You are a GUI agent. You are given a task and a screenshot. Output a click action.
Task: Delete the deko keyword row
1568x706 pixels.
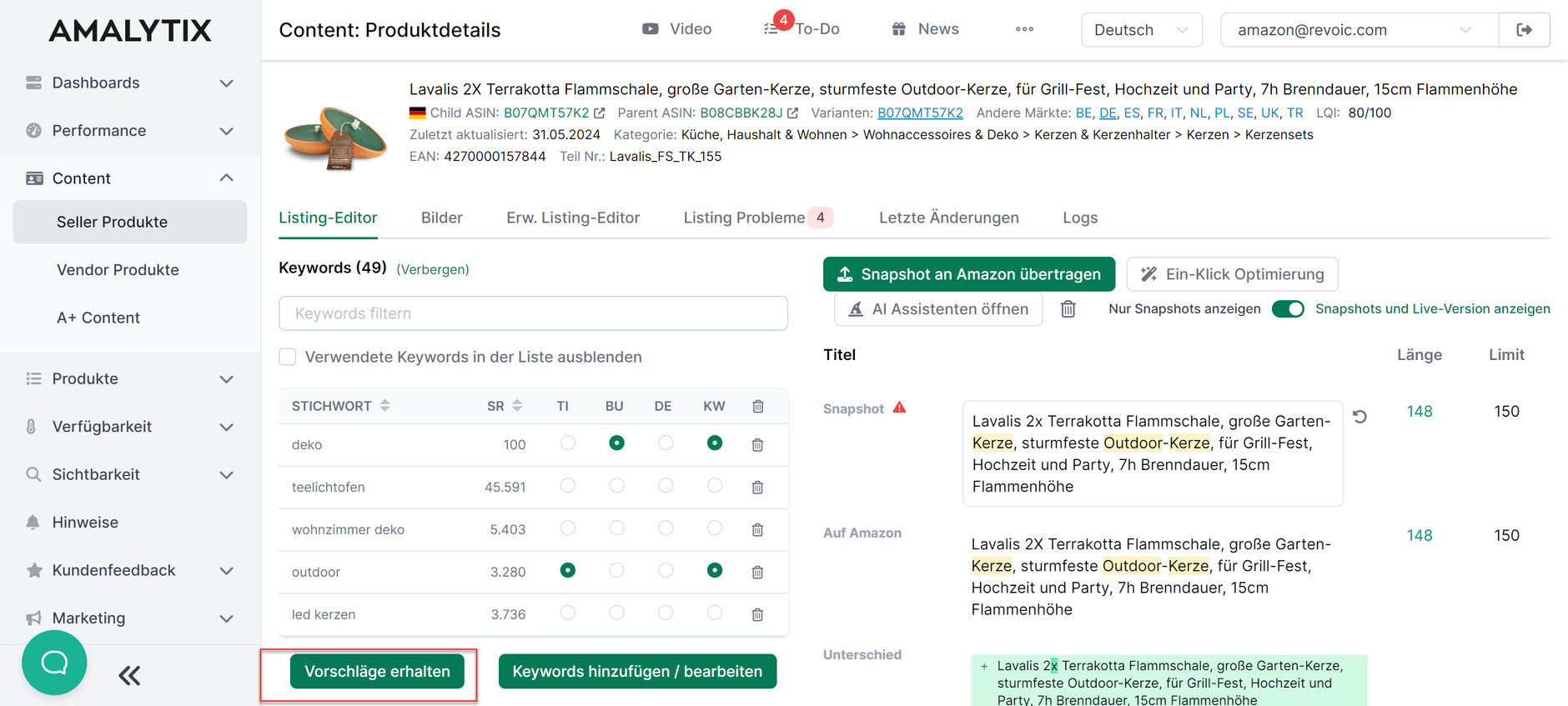coord(757,445)
